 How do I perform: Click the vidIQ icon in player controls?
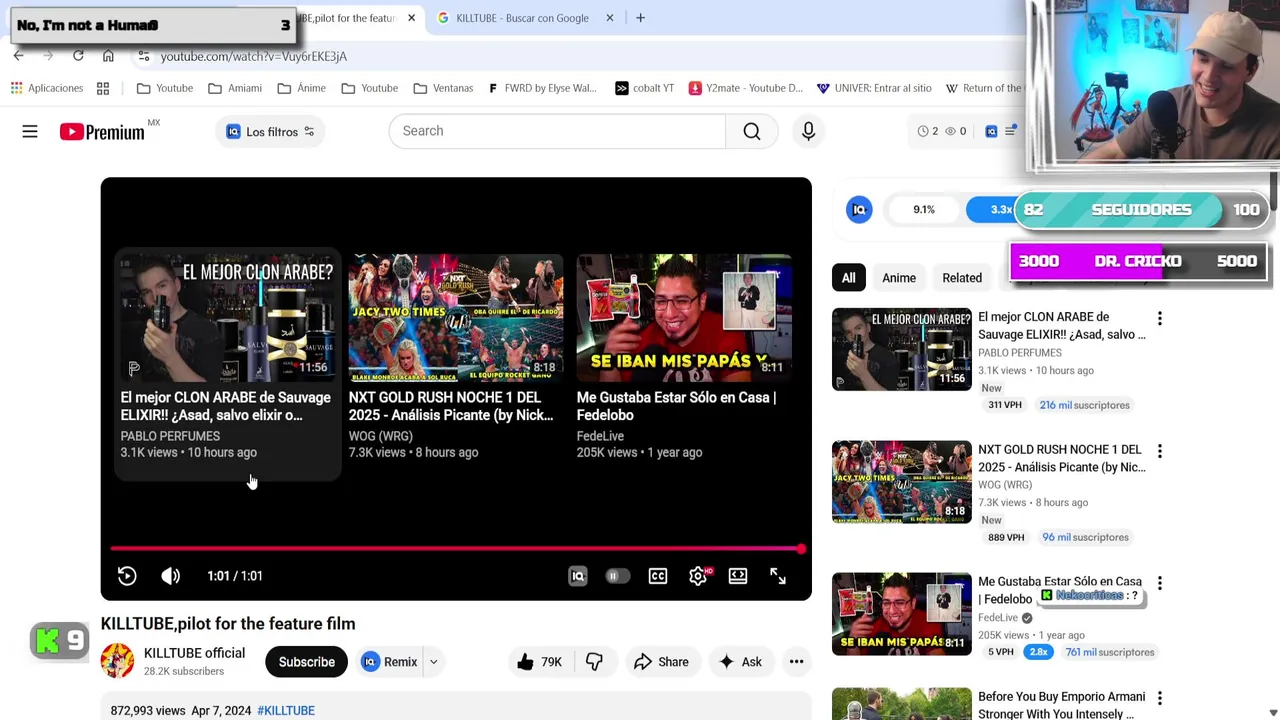pos(578,576)
